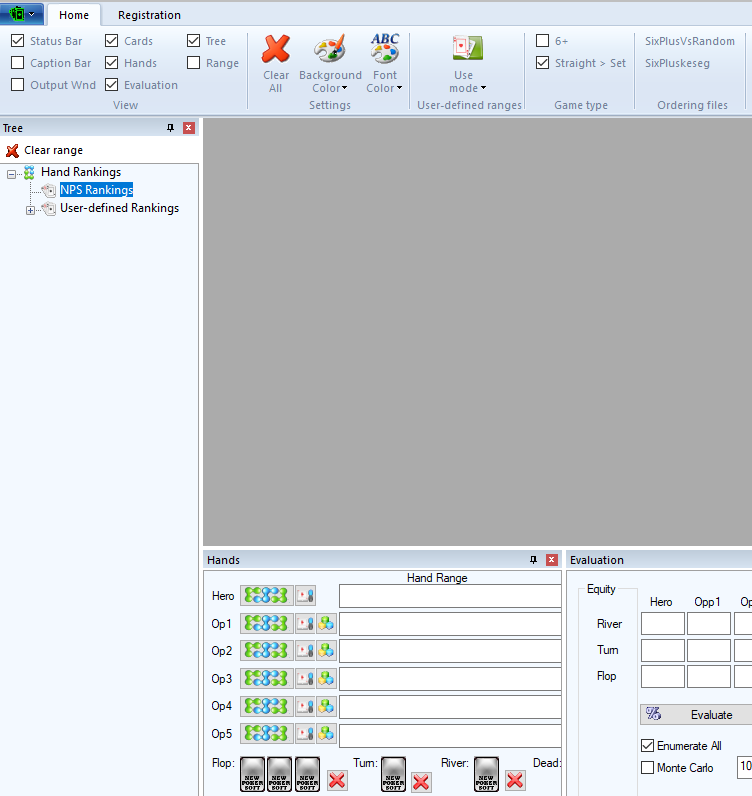Toggle the 6+ game type checkbox
752x796 pixels.
pos(542,41)
